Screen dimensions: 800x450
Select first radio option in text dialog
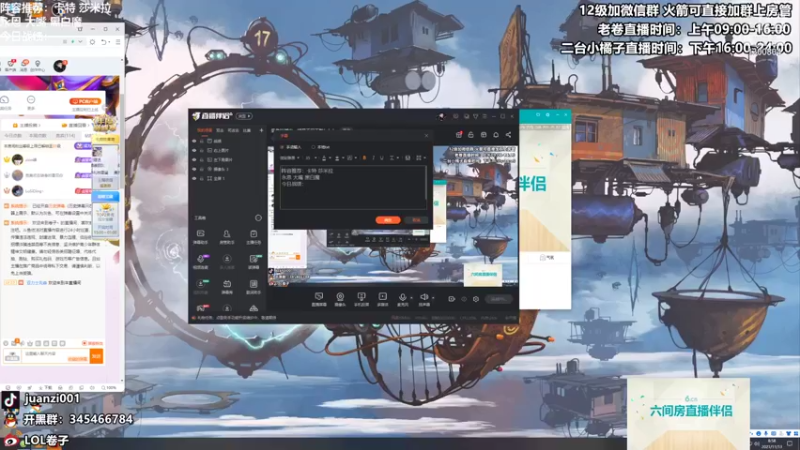[282, 147]
